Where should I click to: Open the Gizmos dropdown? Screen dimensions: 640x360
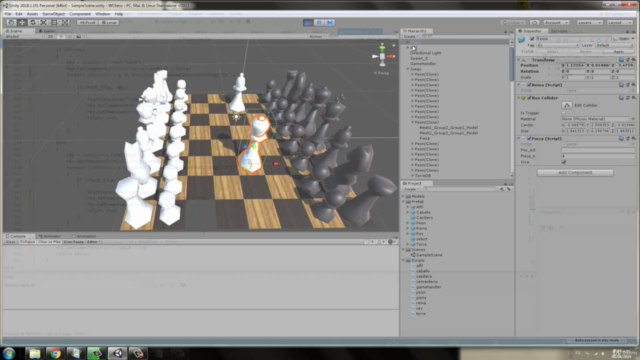click(317, 36)
